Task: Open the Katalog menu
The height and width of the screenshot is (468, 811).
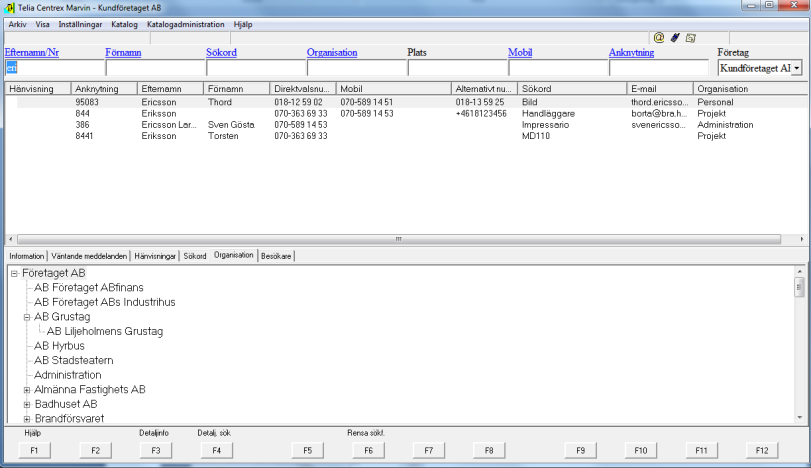Action: click(124, 24)
